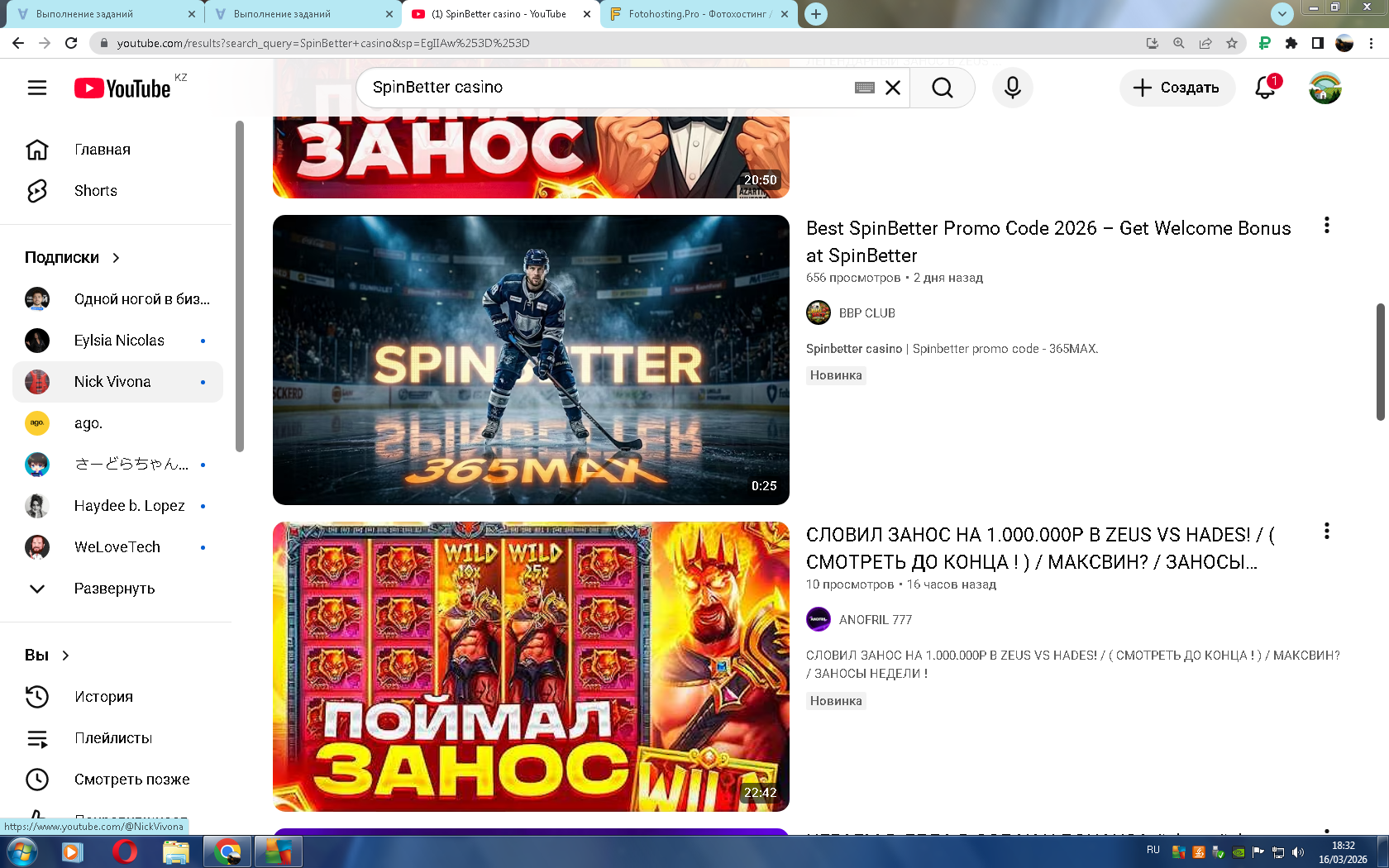The image size is (1389, 868).
Task: Open the ago. channel subscription
Action: pos(118,423)
